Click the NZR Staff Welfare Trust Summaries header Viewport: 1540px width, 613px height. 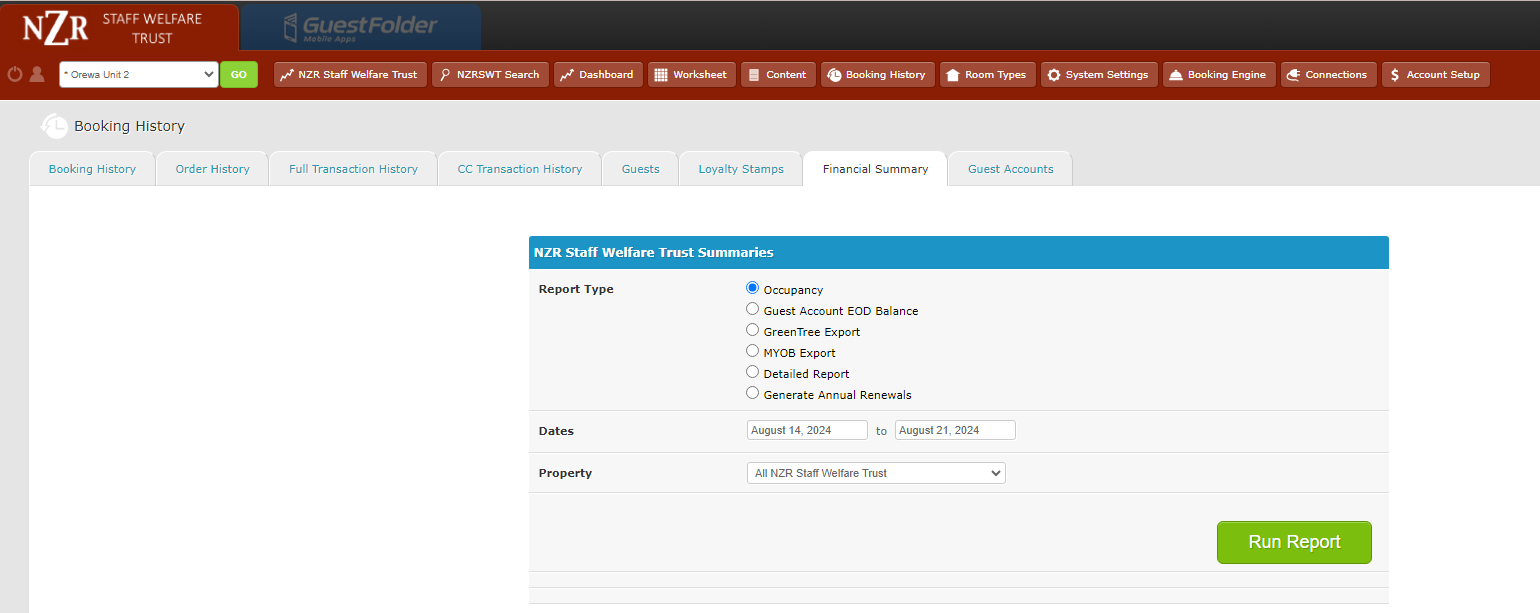coord(959,253)
